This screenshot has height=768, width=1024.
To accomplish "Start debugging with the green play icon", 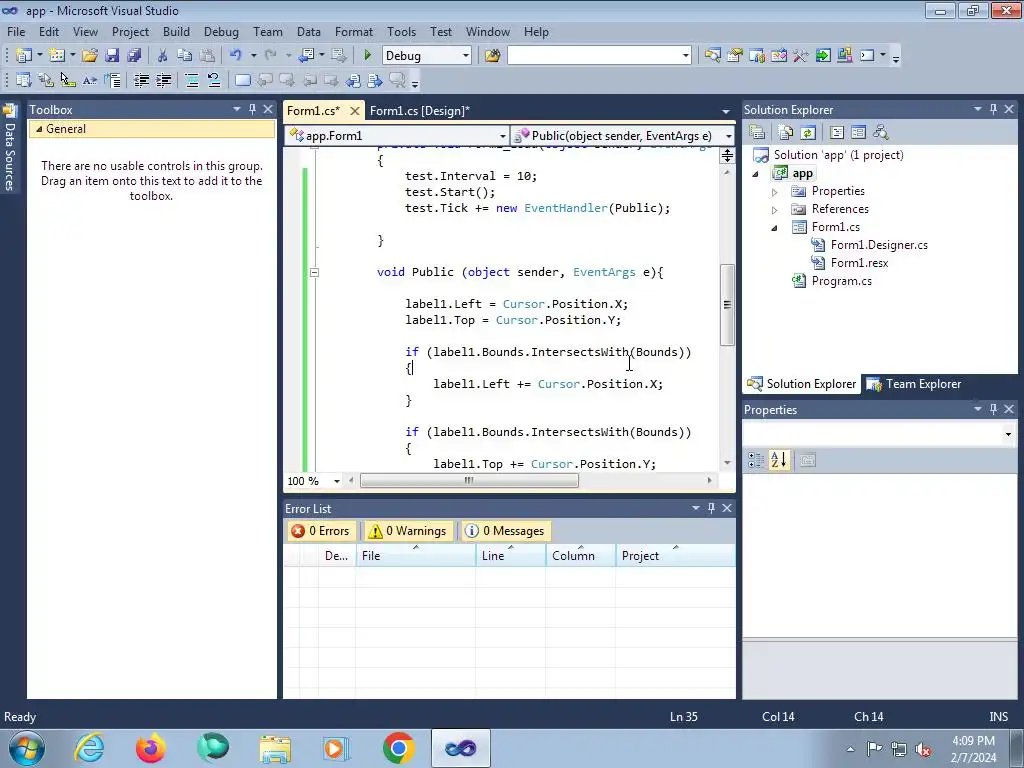I will [368, 56].
